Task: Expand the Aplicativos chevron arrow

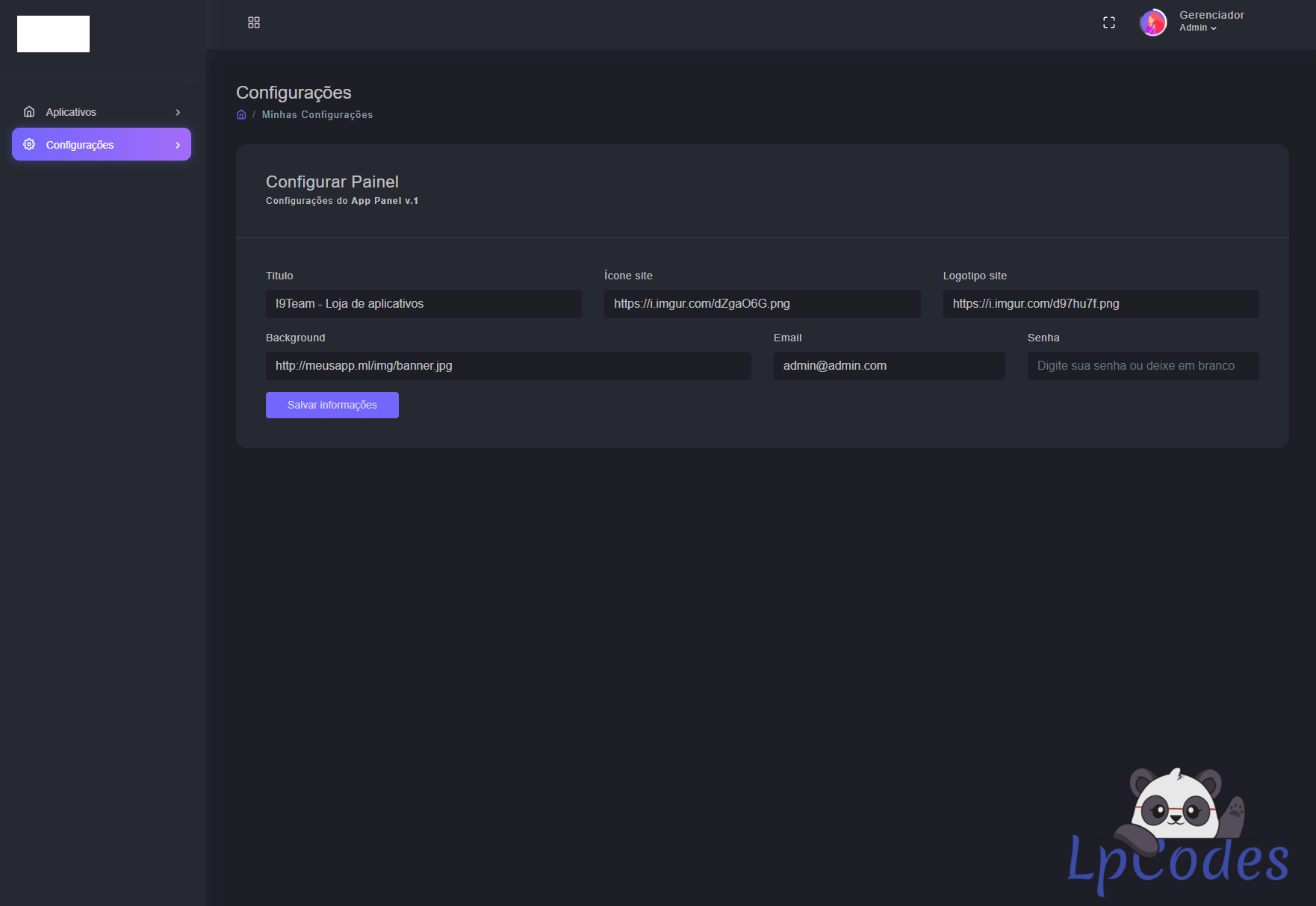Action: (178, 112)
